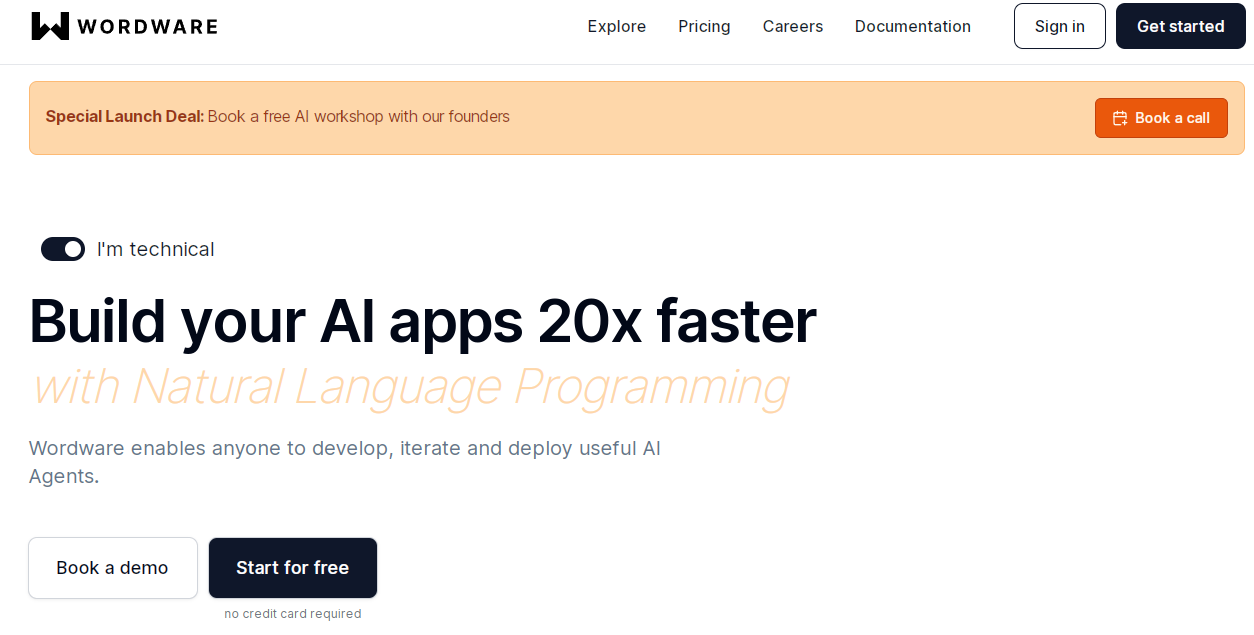Open Documentation from the top navigation
The height and width of the screenshot is (635, 1254).
click(x=912, y=26)
